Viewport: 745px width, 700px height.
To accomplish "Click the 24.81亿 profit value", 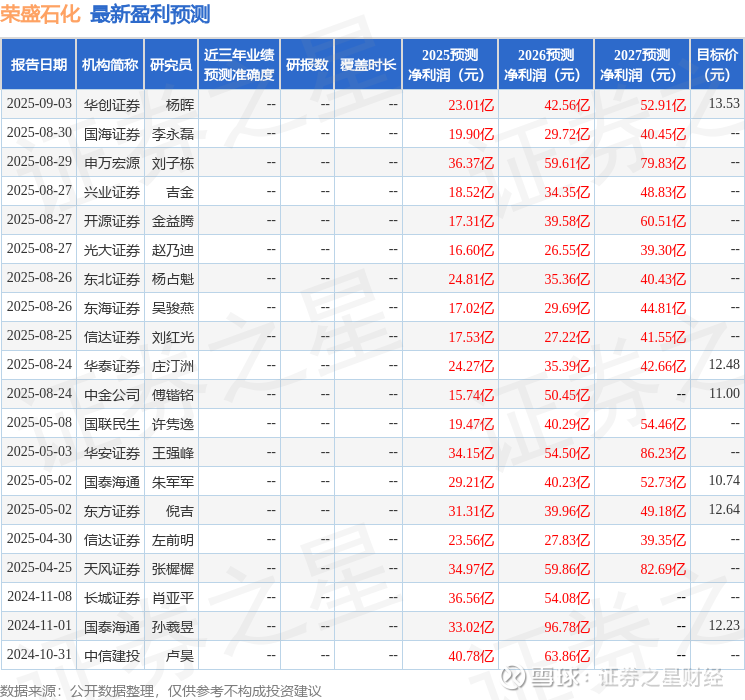I will tap(471, 279).
